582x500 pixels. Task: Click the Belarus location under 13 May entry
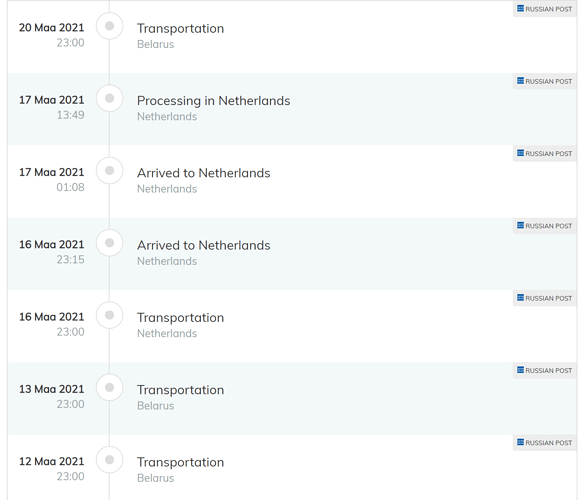tap(156, 406)
